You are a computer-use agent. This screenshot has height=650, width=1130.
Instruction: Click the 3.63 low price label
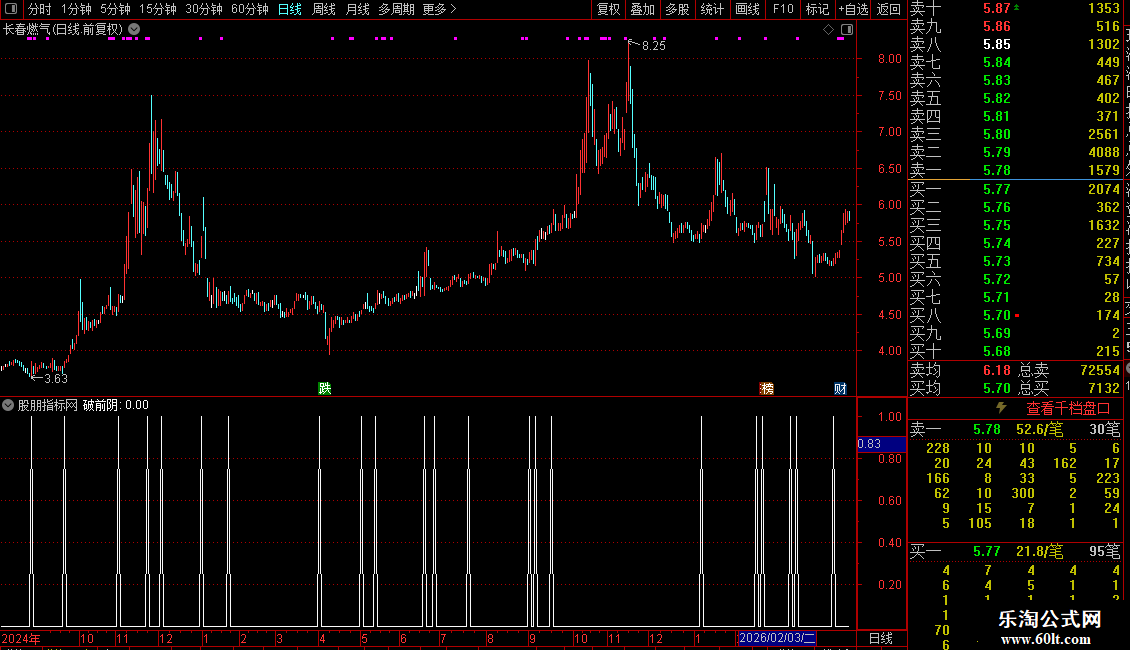coord(55,378)
